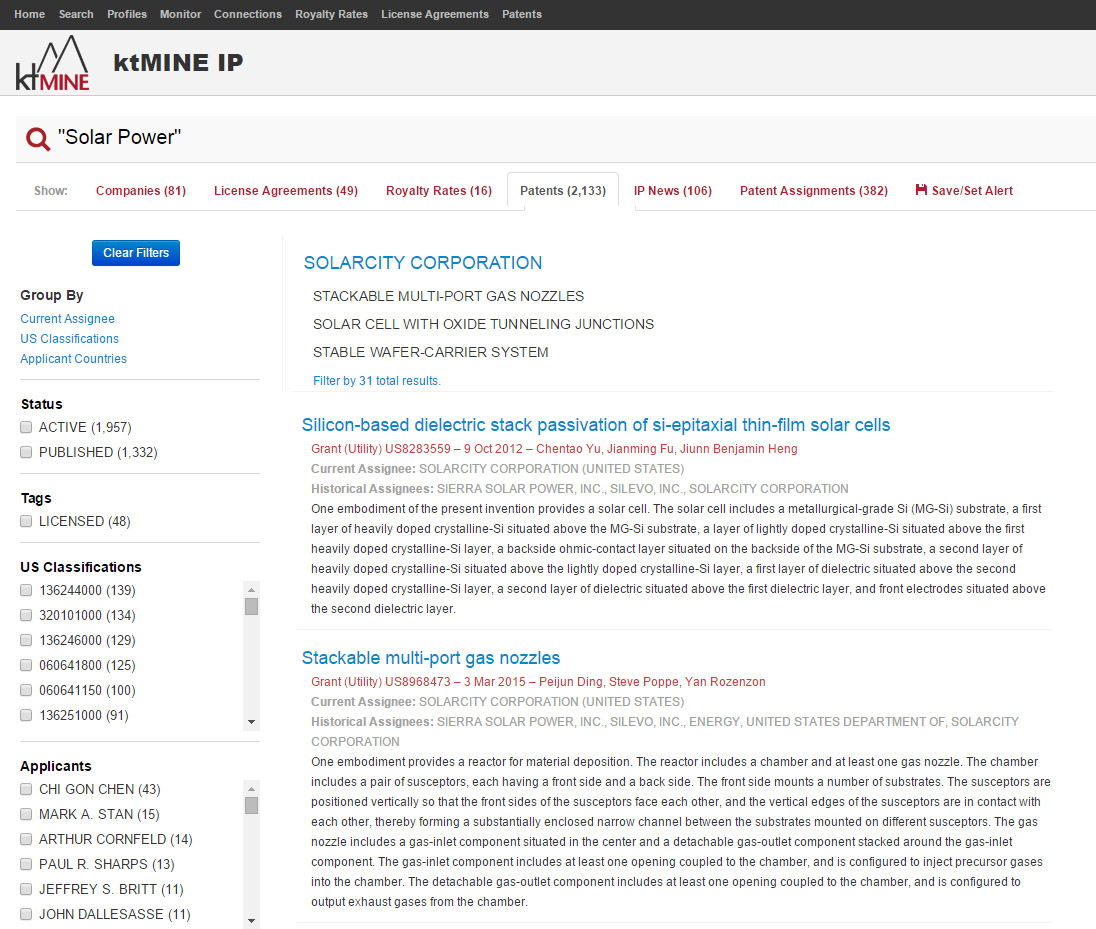Open Home in top navigation
This screenshot has height=929, width=1096.
(29, 14)
